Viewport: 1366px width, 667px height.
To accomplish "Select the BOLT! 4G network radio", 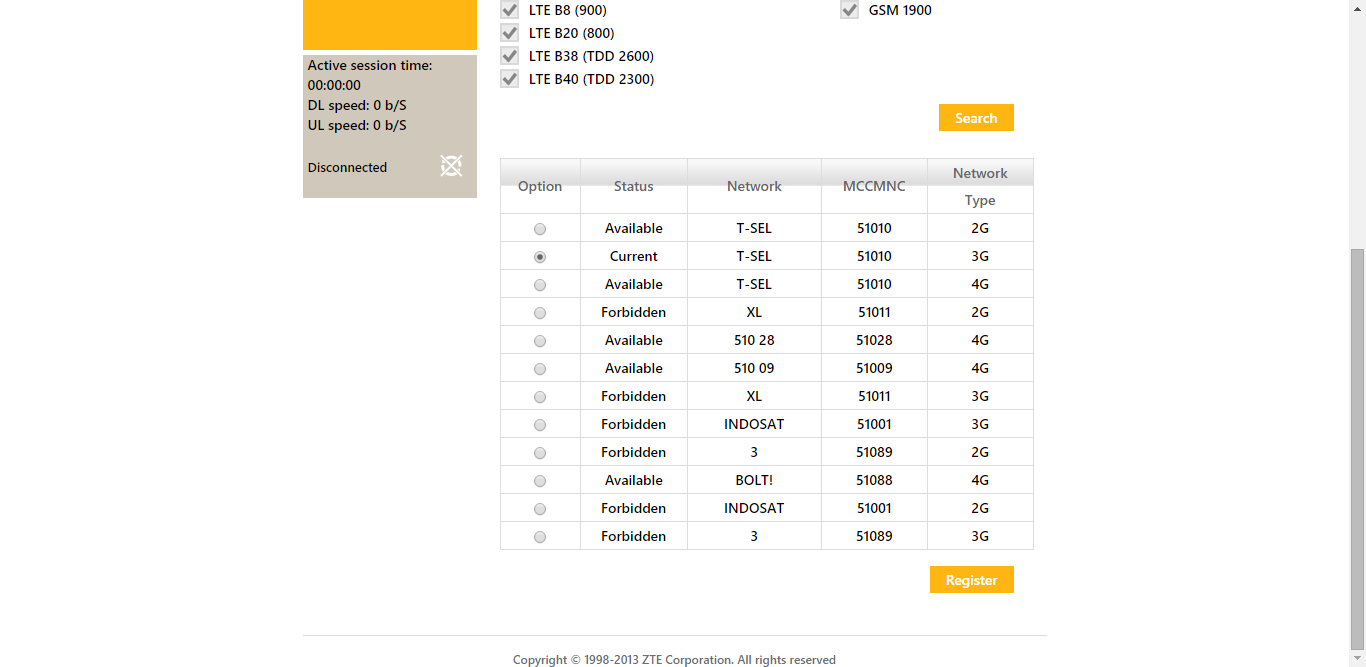I will tap(540, 481).
